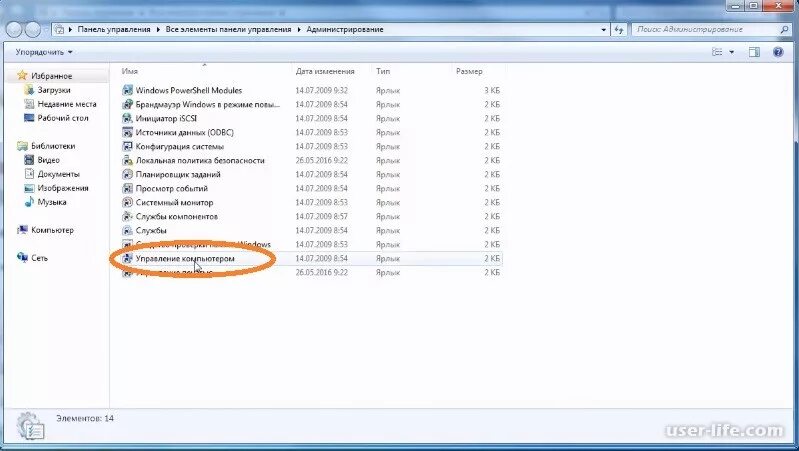Viewport: 799px width, 451px height.
Task: Expand the arrow after Все элементы панели управления
Action: [299, 30]
